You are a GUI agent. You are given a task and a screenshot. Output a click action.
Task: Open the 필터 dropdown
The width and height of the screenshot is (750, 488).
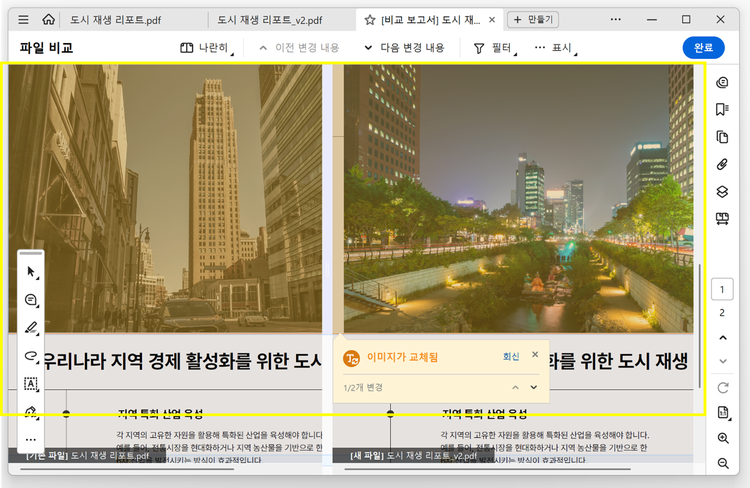pos(495,48)
